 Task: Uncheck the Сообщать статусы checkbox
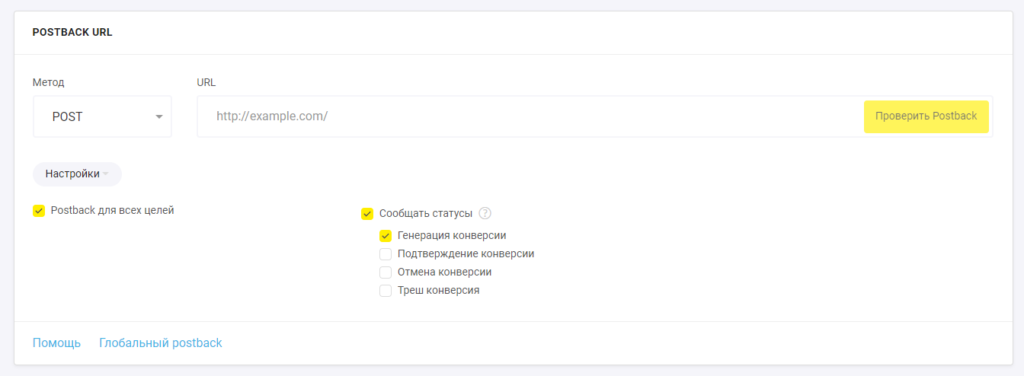tap(368, 213)
